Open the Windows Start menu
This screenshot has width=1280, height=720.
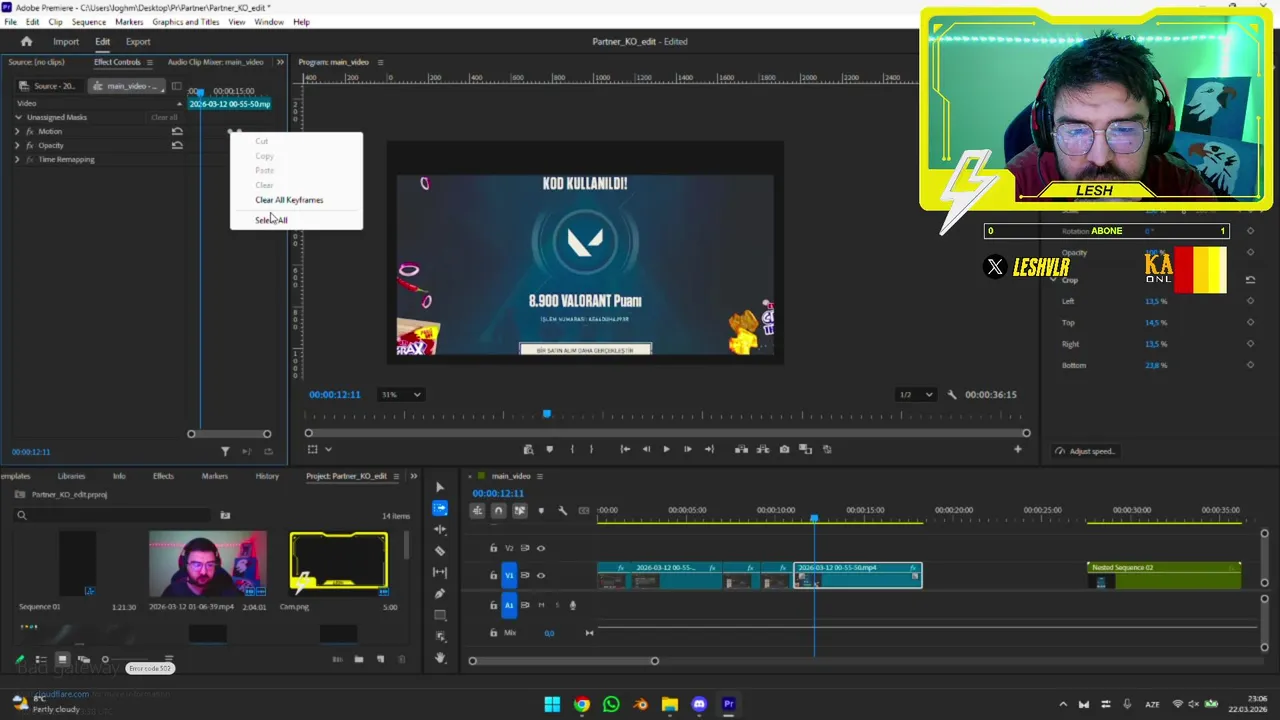[552, 704]
